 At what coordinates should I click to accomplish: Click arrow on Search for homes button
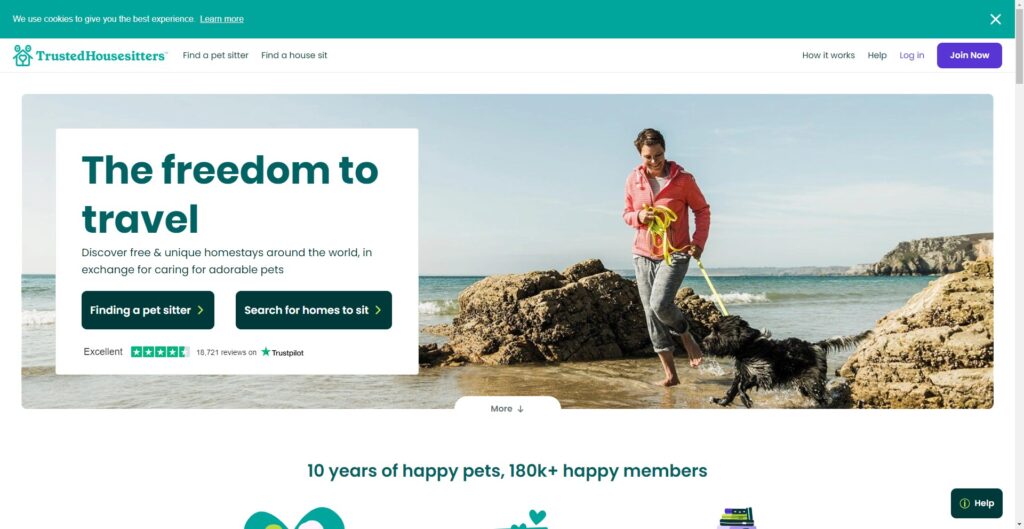[378, 310]
